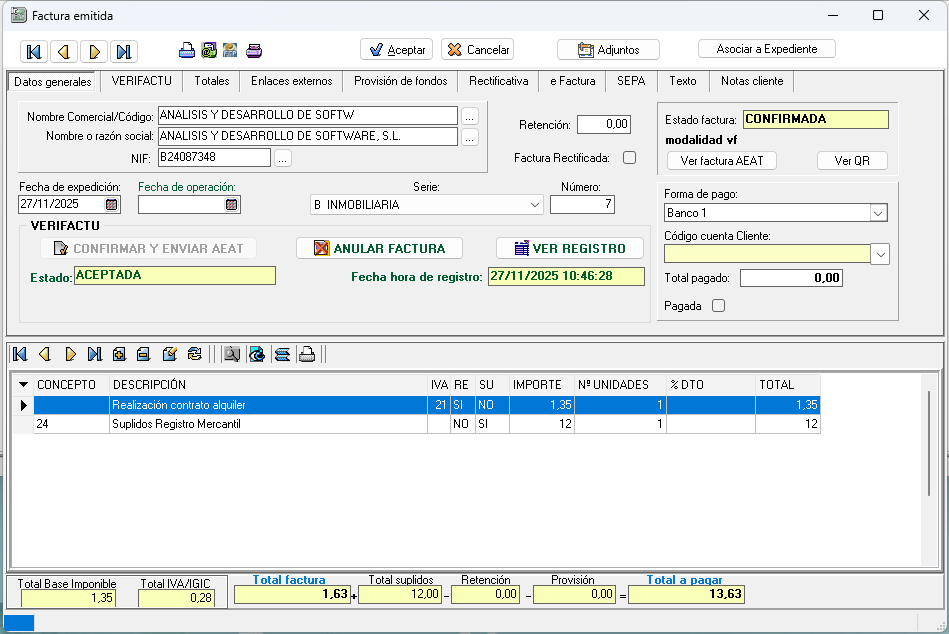Delete line item with minus icon
949x634 pixels.
[x=143, y=354]
